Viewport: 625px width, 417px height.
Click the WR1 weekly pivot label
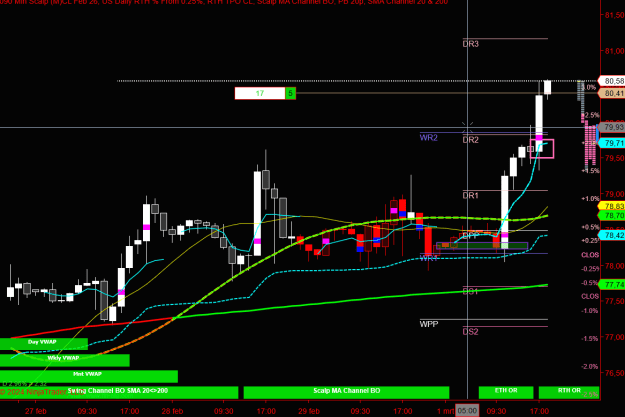point(428,258)
